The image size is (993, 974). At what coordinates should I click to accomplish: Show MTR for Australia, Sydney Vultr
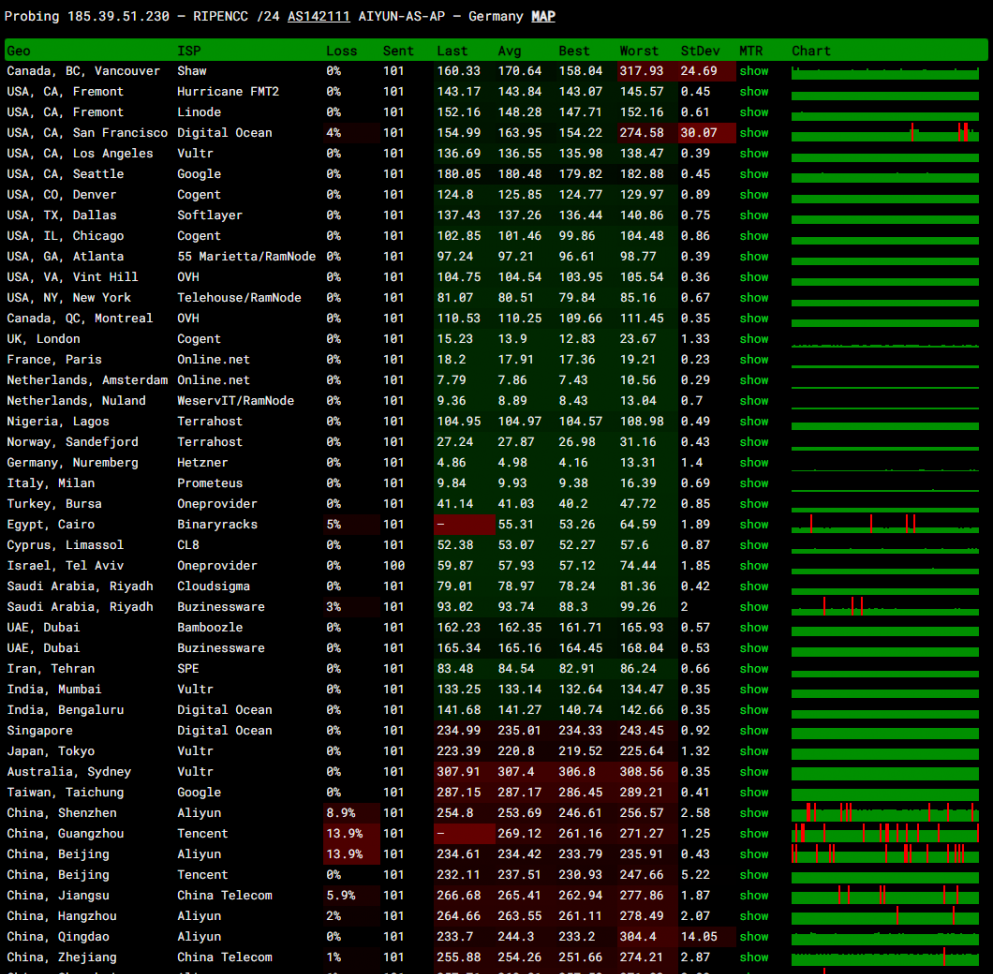point(754,771)
